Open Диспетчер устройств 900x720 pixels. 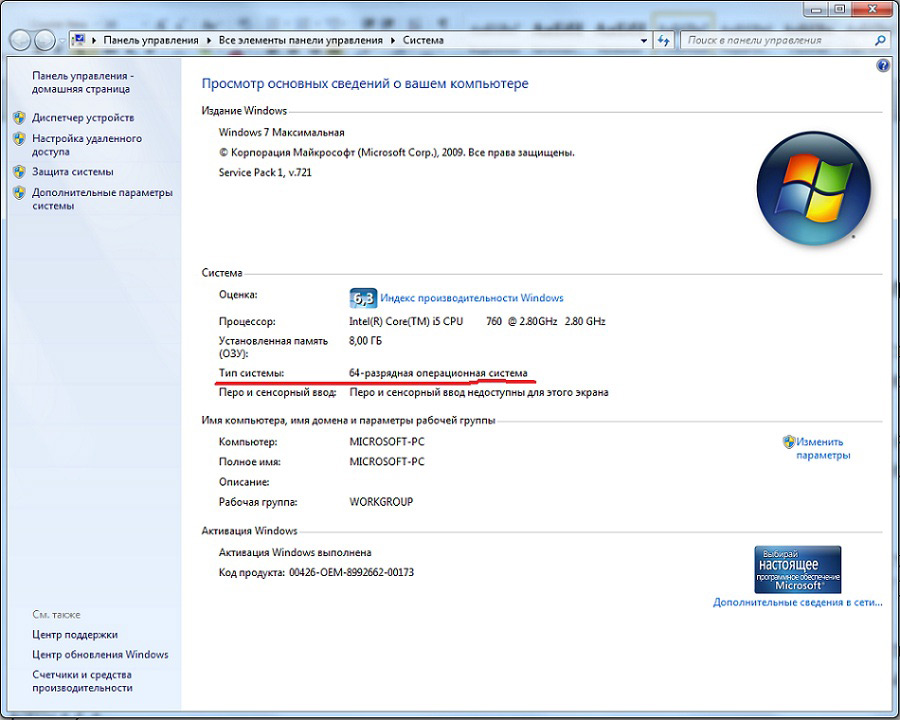pyautogui.click(x=83, y=118)
